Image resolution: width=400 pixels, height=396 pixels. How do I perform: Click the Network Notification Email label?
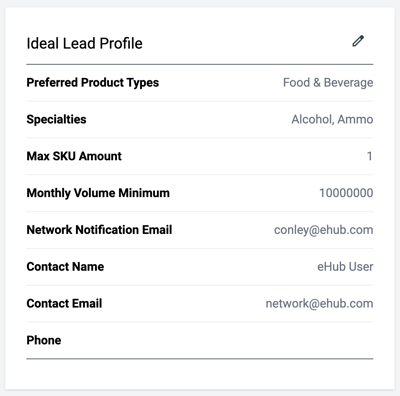click(x=99, y=230)
